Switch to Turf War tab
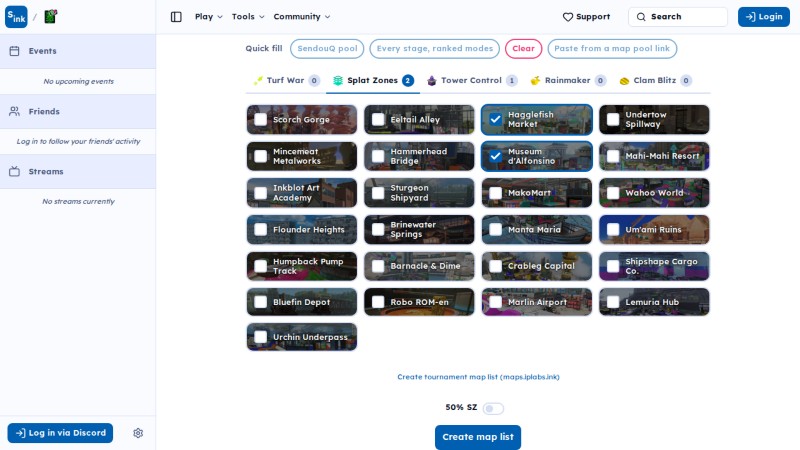The image size is (800, 450). pos(286,81)
